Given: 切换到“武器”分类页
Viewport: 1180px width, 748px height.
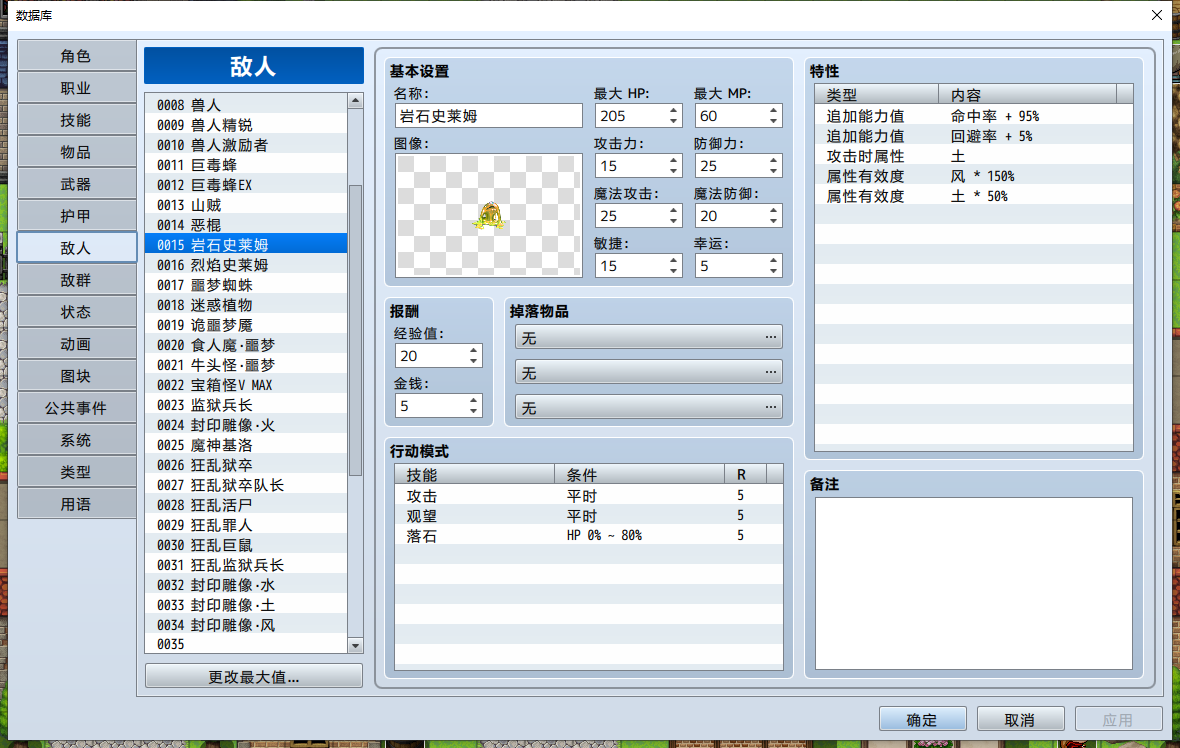Looking at the screenshot, I should pyautogui.click(x=76, y=184).
